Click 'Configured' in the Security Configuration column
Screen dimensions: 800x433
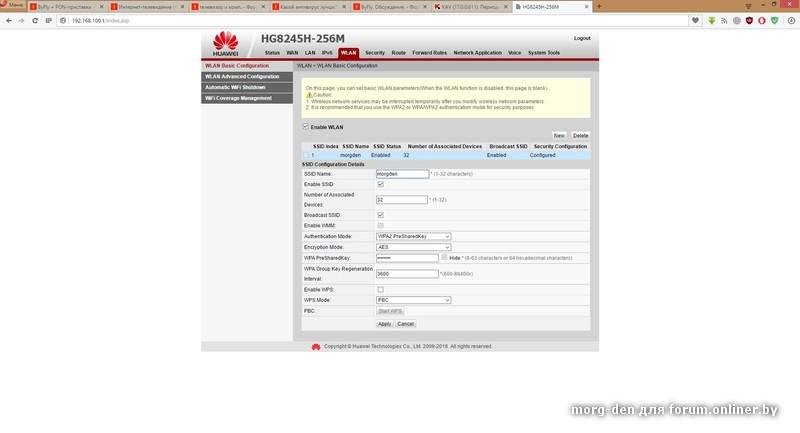[542, 155]
